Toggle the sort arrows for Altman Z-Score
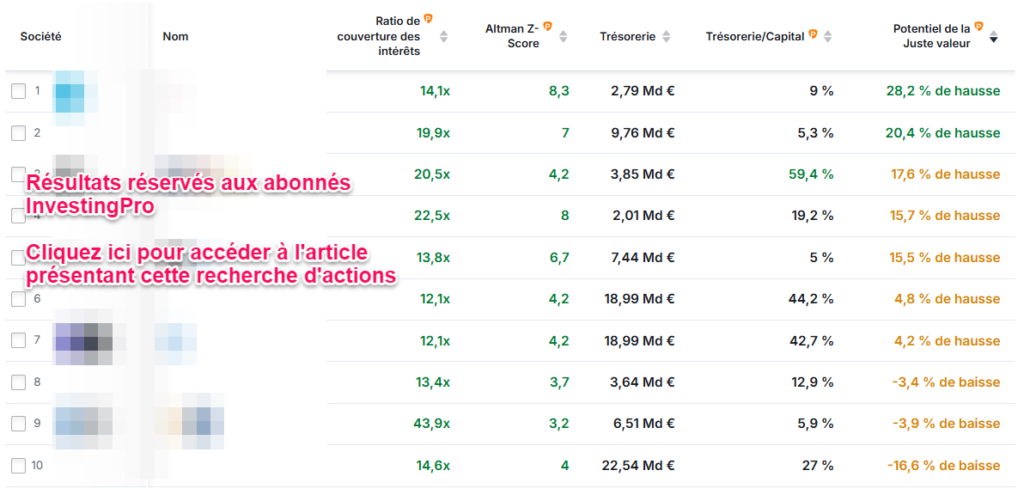 (563, 36)
